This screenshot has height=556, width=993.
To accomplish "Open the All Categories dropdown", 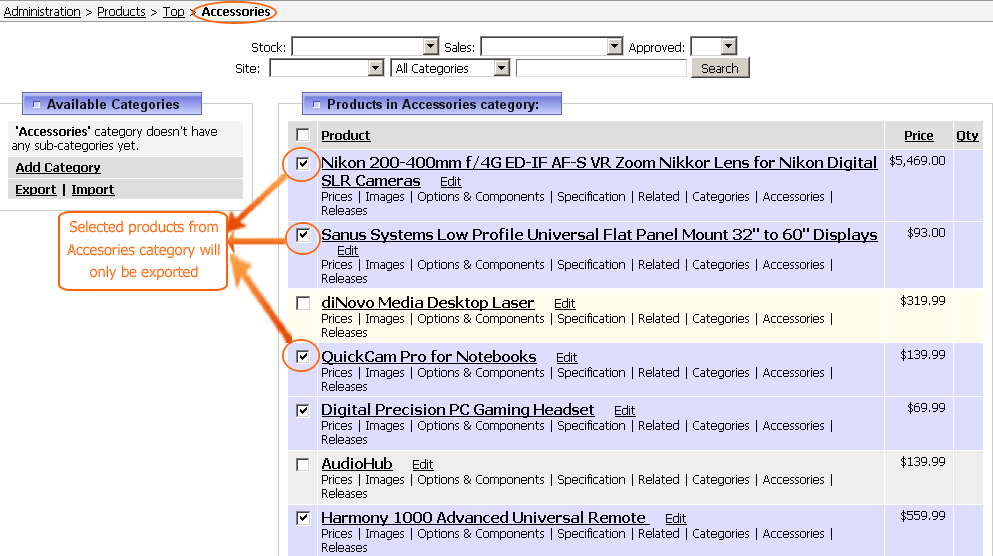I will [450, 68].
